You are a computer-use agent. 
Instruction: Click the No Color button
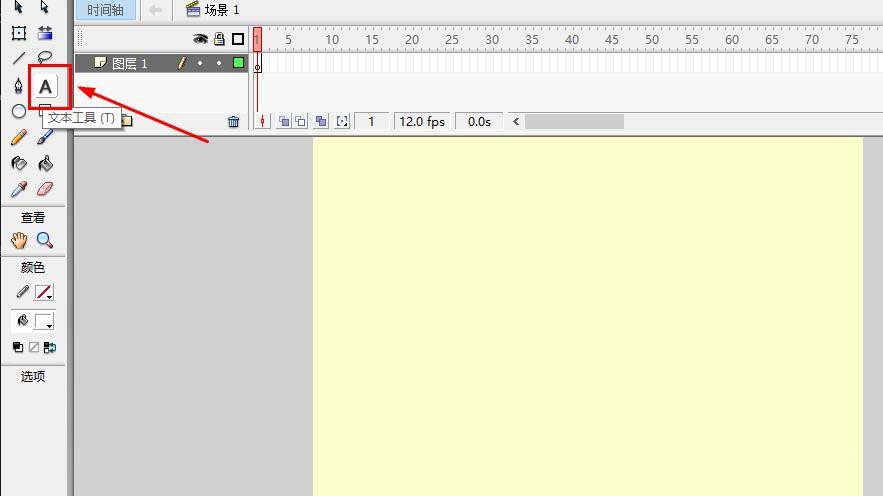click(34, 347)
